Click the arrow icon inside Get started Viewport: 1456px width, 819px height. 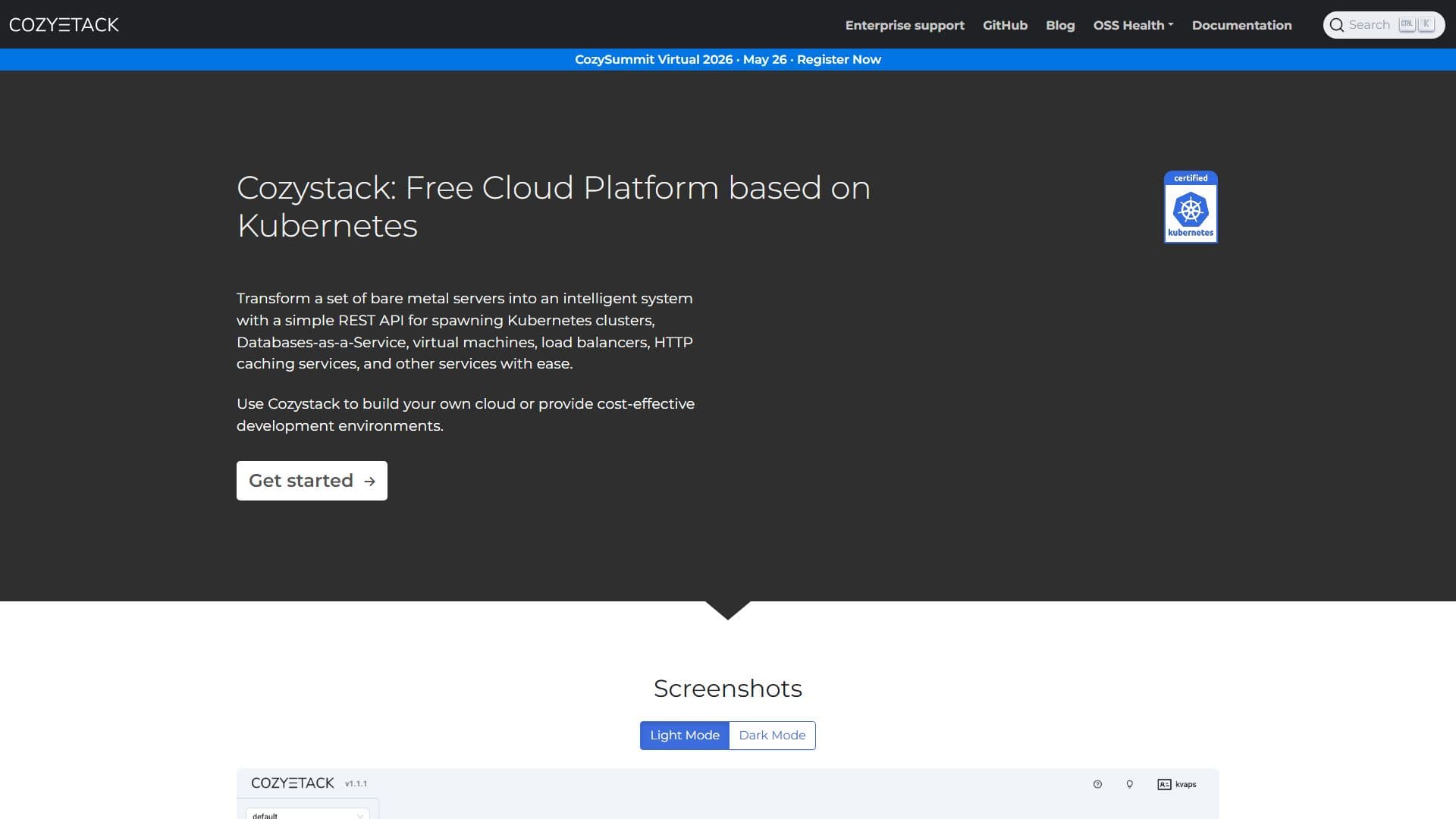click(369, 482)
